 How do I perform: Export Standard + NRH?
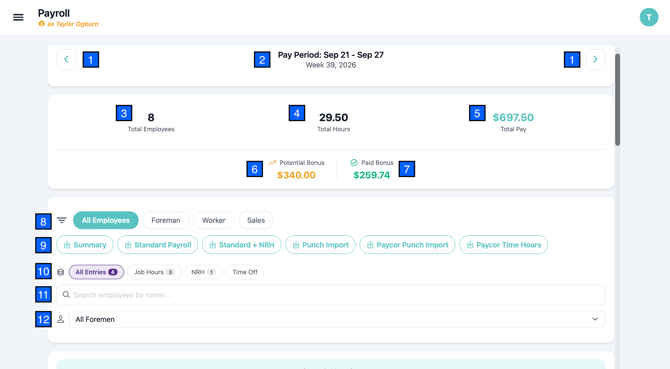point(241,245)
